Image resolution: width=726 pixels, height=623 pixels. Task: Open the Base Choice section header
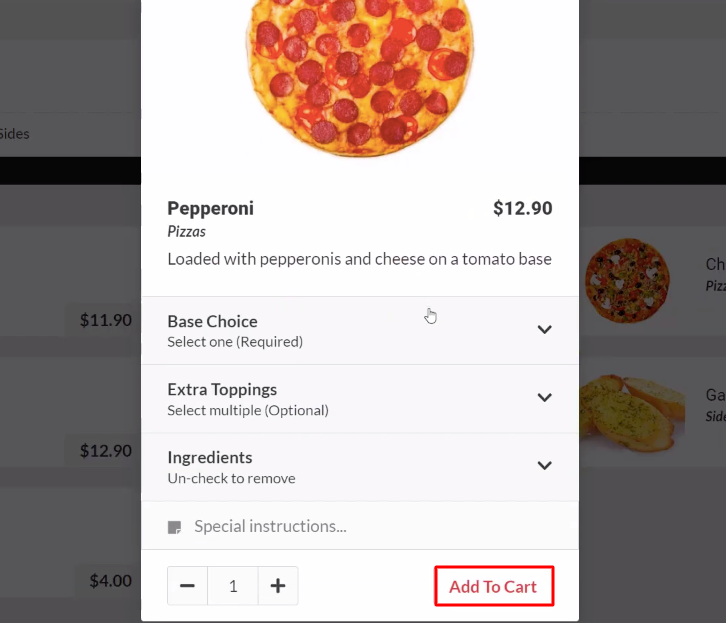360,330
